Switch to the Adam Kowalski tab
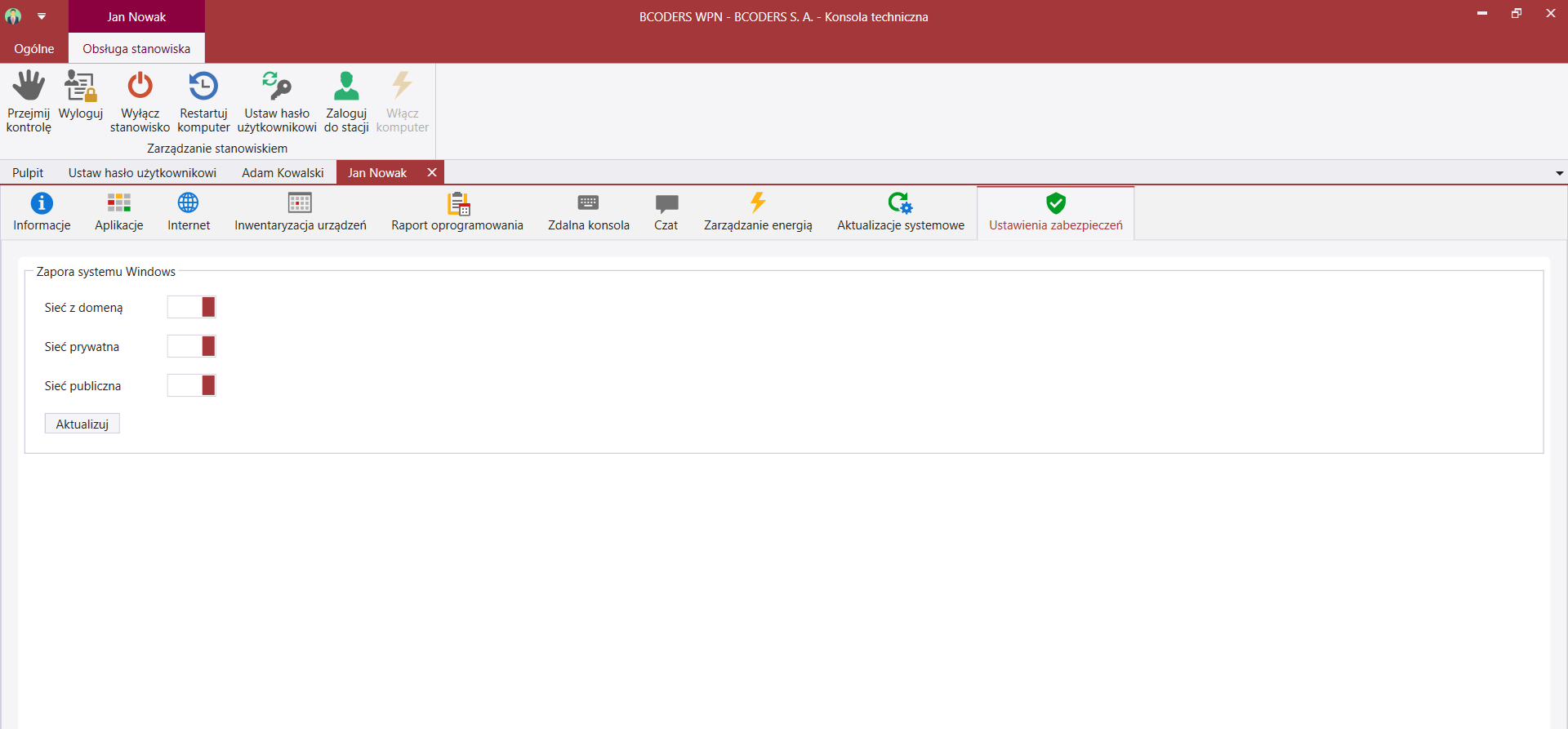The width and height of the screenshot is (1568, 729). coord(283,173)
